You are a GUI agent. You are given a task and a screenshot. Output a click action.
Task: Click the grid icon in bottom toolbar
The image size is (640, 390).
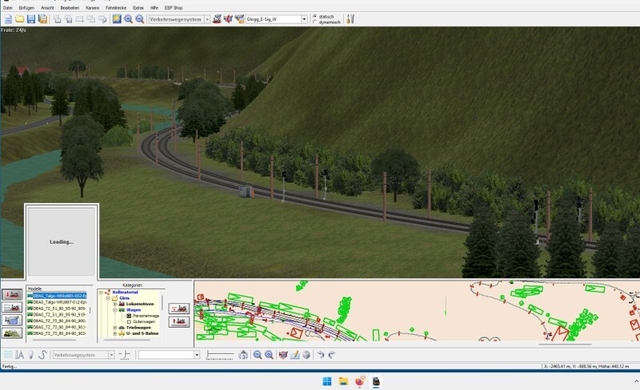pos(8,355)
